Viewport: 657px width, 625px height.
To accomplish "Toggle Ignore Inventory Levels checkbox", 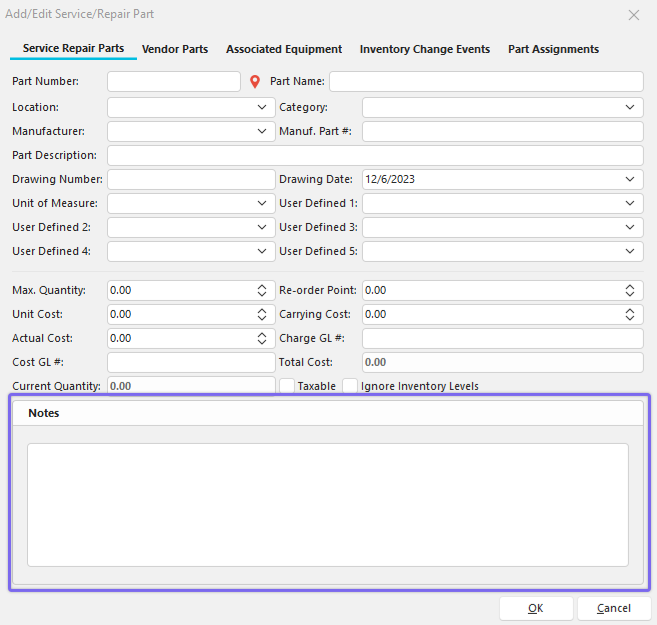I will coord(350,386).
